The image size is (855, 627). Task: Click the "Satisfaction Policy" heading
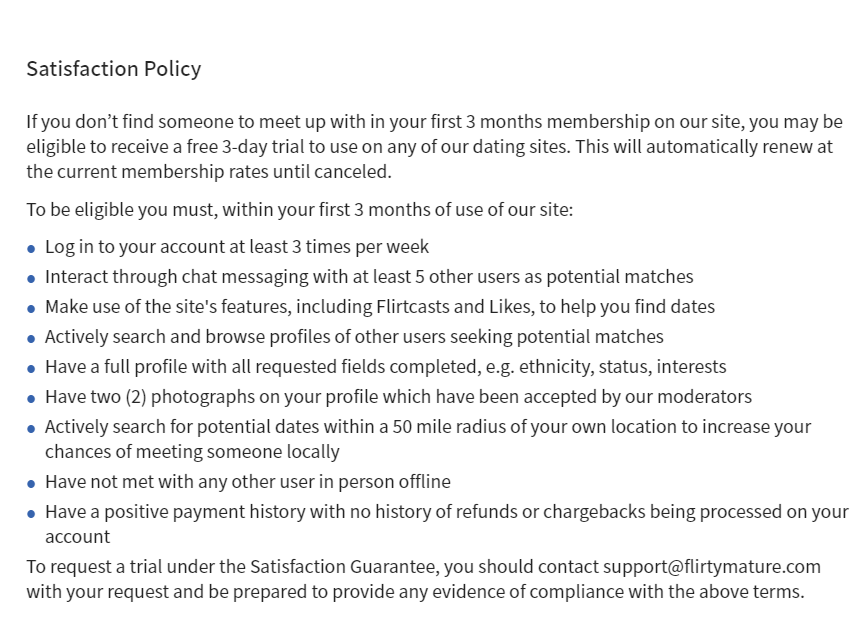pyautogui.click(x=113, y=69)
